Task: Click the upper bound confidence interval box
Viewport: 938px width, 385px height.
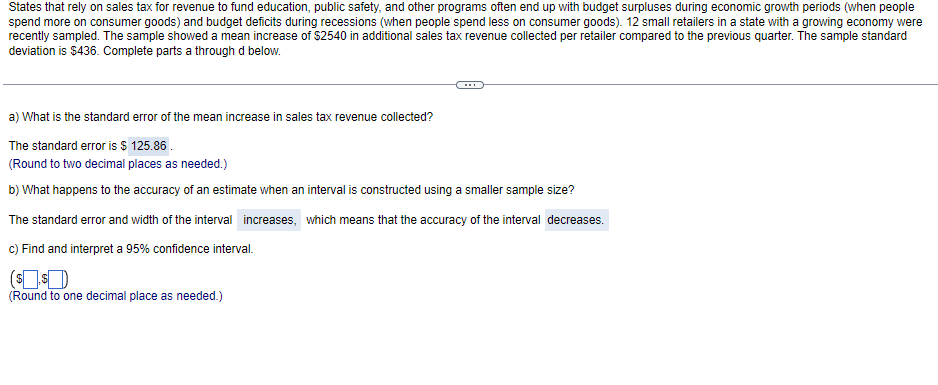Action: click(x=58, y=278)
